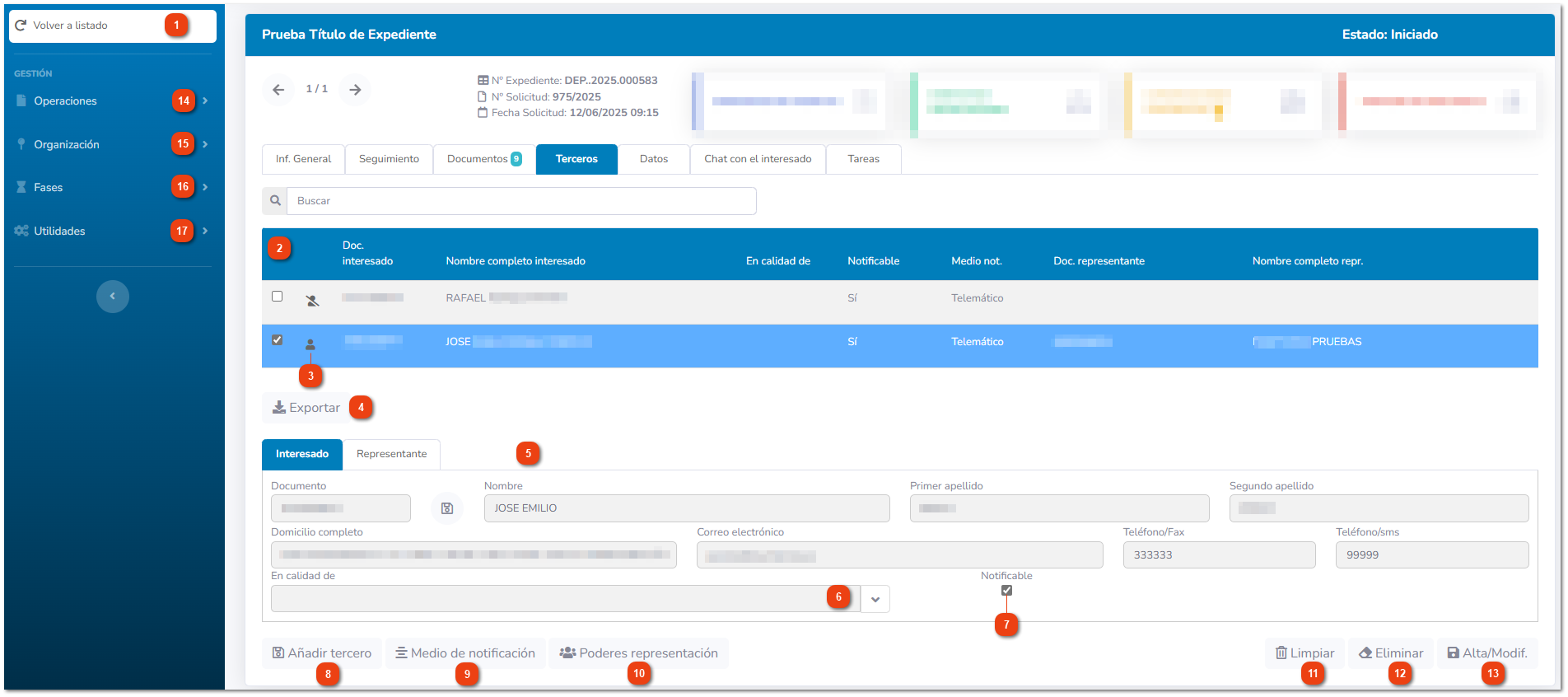Viewport: 1568px width, 697px height.
Task: Switch to the Tareas tab
Action: click(x=864, y=159)
